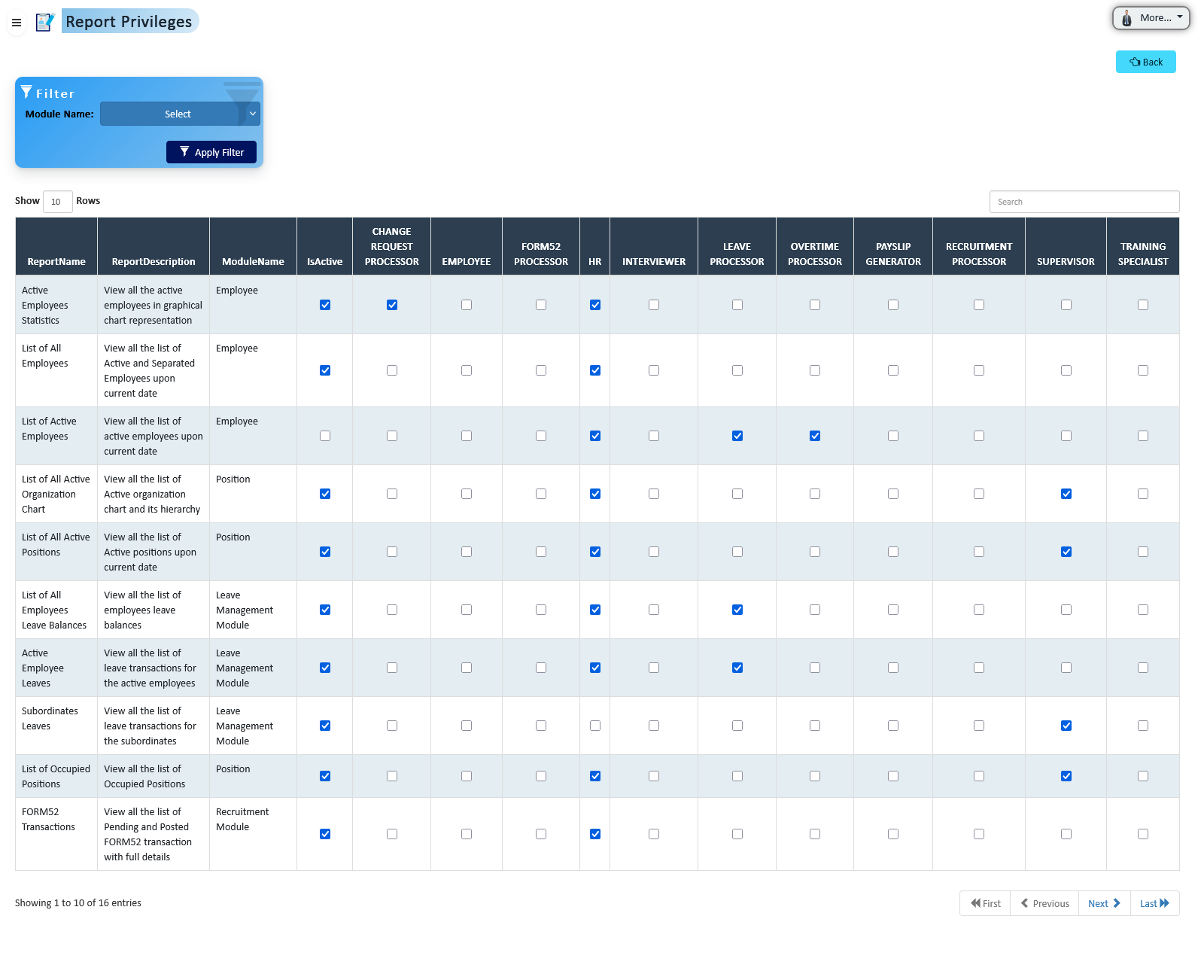Go to the Next page of entries

(x=1104, y=903)
